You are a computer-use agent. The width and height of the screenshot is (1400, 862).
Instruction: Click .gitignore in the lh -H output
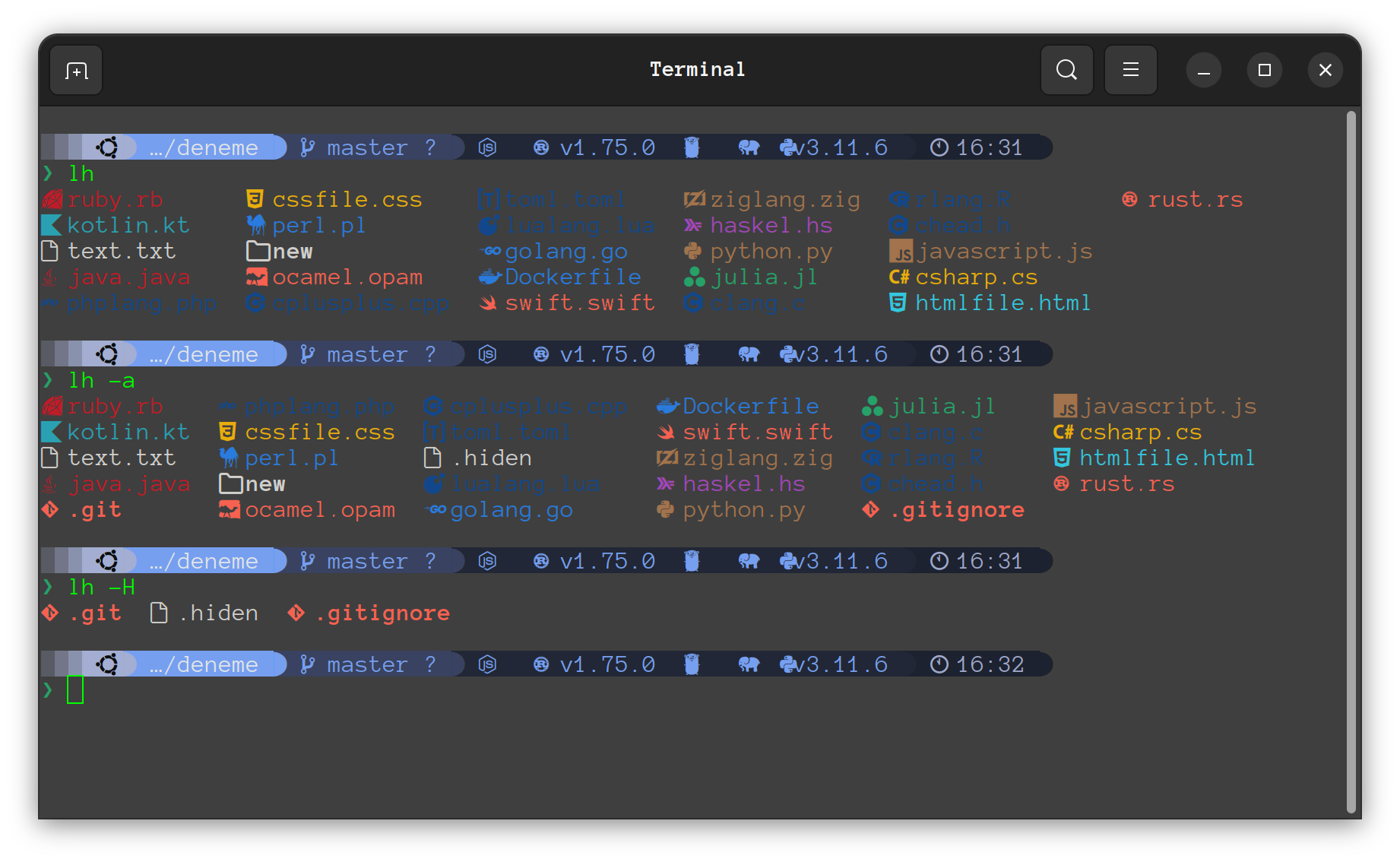pyautogui.click(x=382, y=613)
